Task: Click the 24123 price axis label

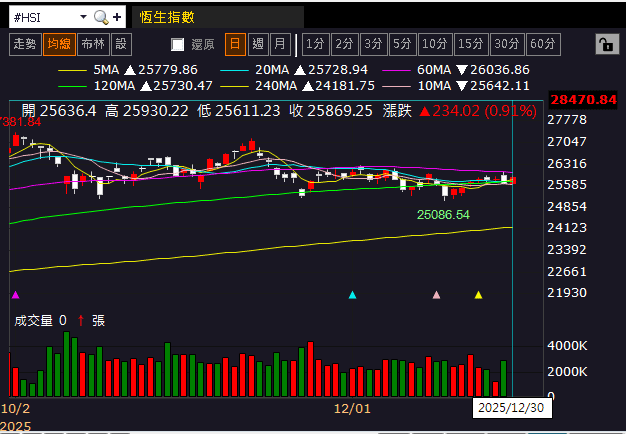Action: tap(567, 228)
